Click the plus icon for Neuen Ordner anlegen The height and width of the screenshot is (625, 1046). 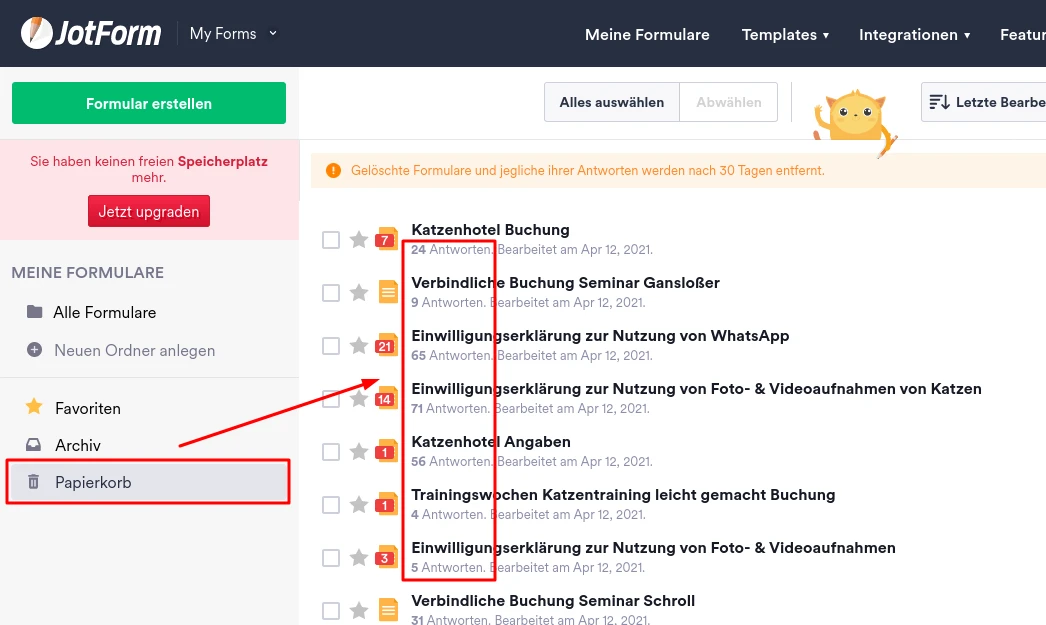click(35, 350)
